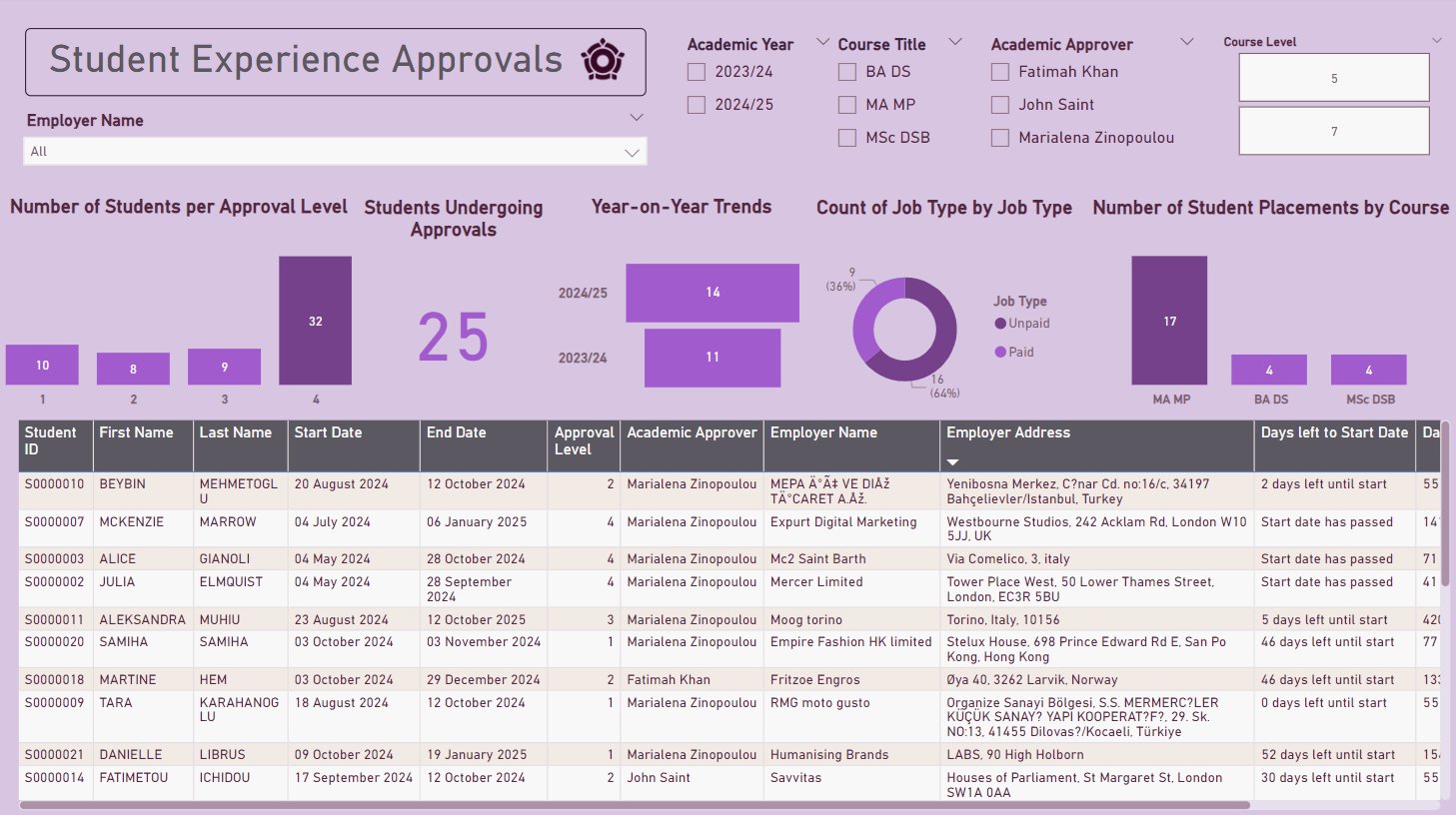This screenshot has height=840, width=1456.
Task: Sort by the Student ID column header
Action: click(56, 446)
